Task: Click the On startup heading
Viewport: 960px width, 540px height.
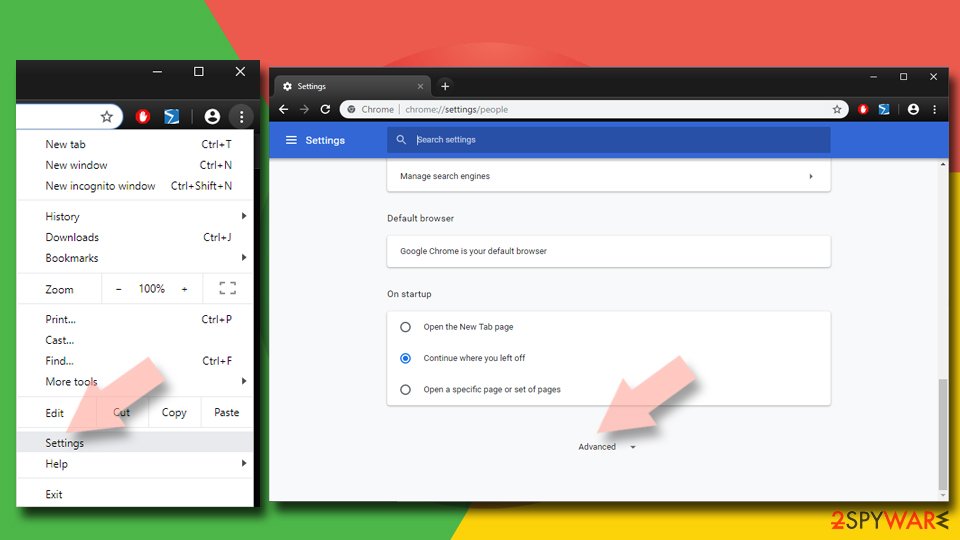Action: coord(409,294)
